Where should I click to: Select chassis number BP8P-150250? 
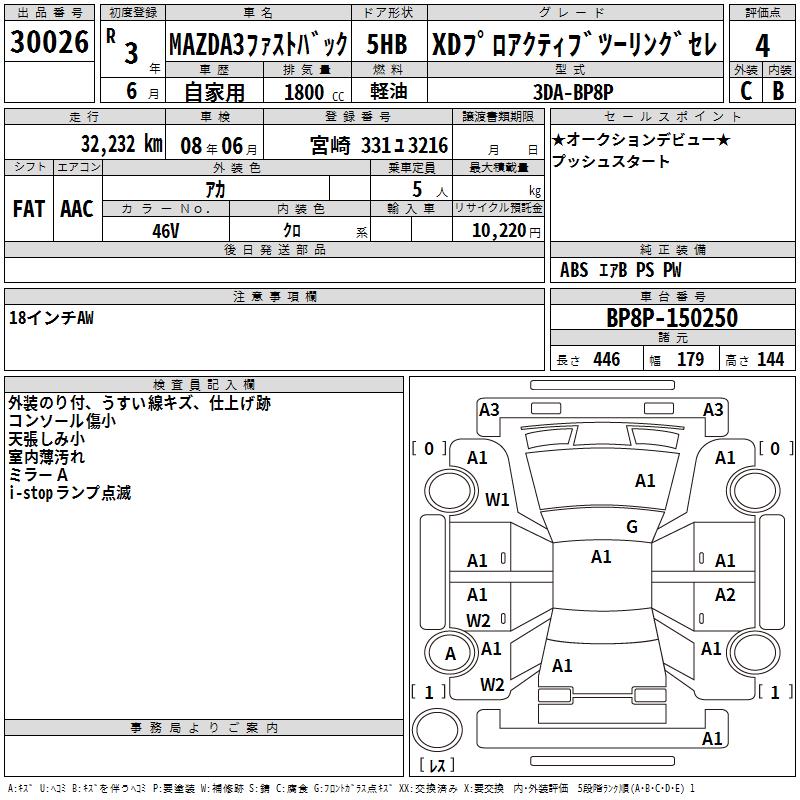(672, 318)
